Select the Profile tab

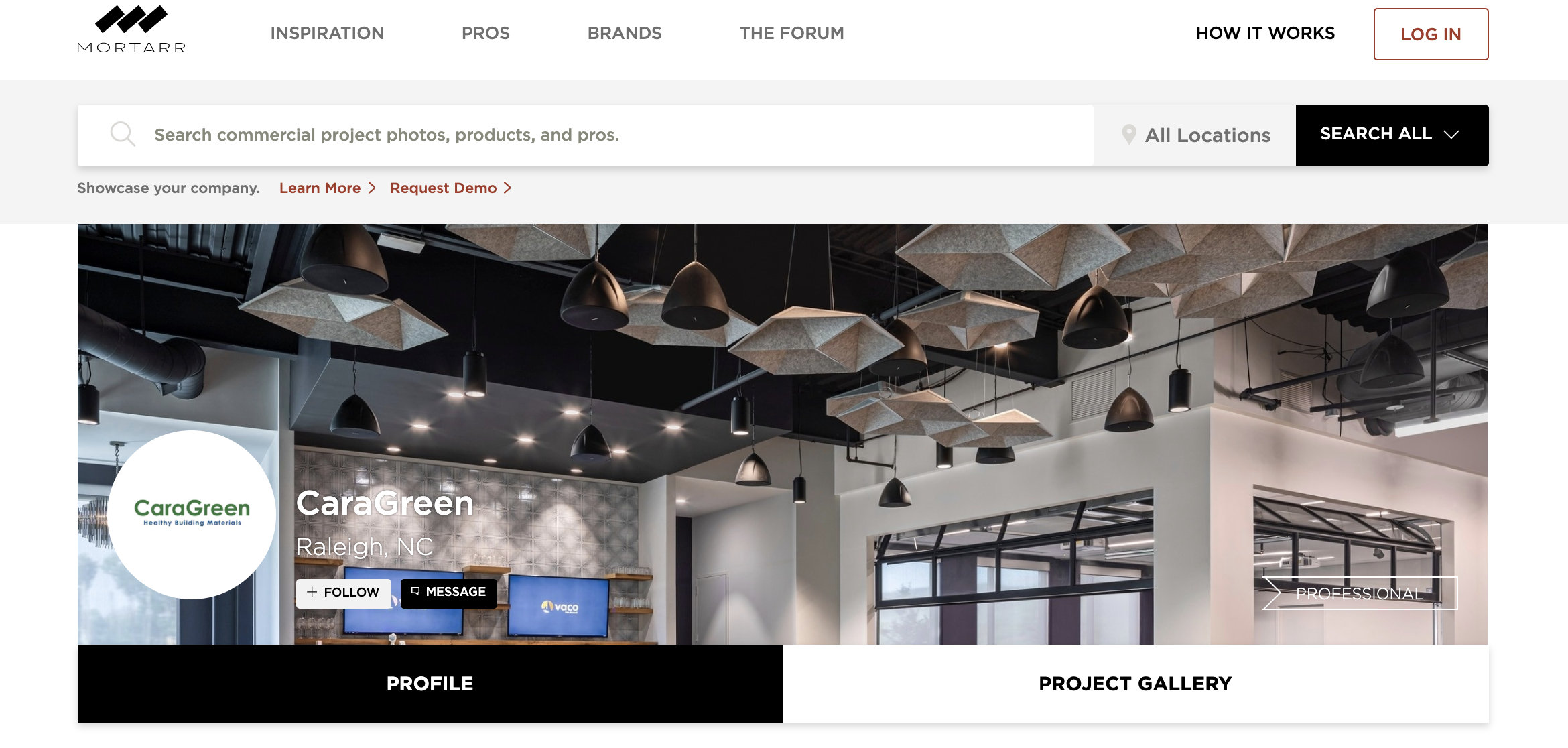pos(430,684)
